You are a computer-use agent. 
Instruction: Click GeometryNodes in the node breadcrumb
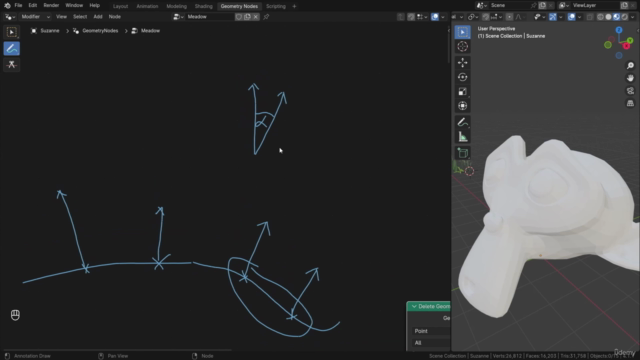pos(100,31)
